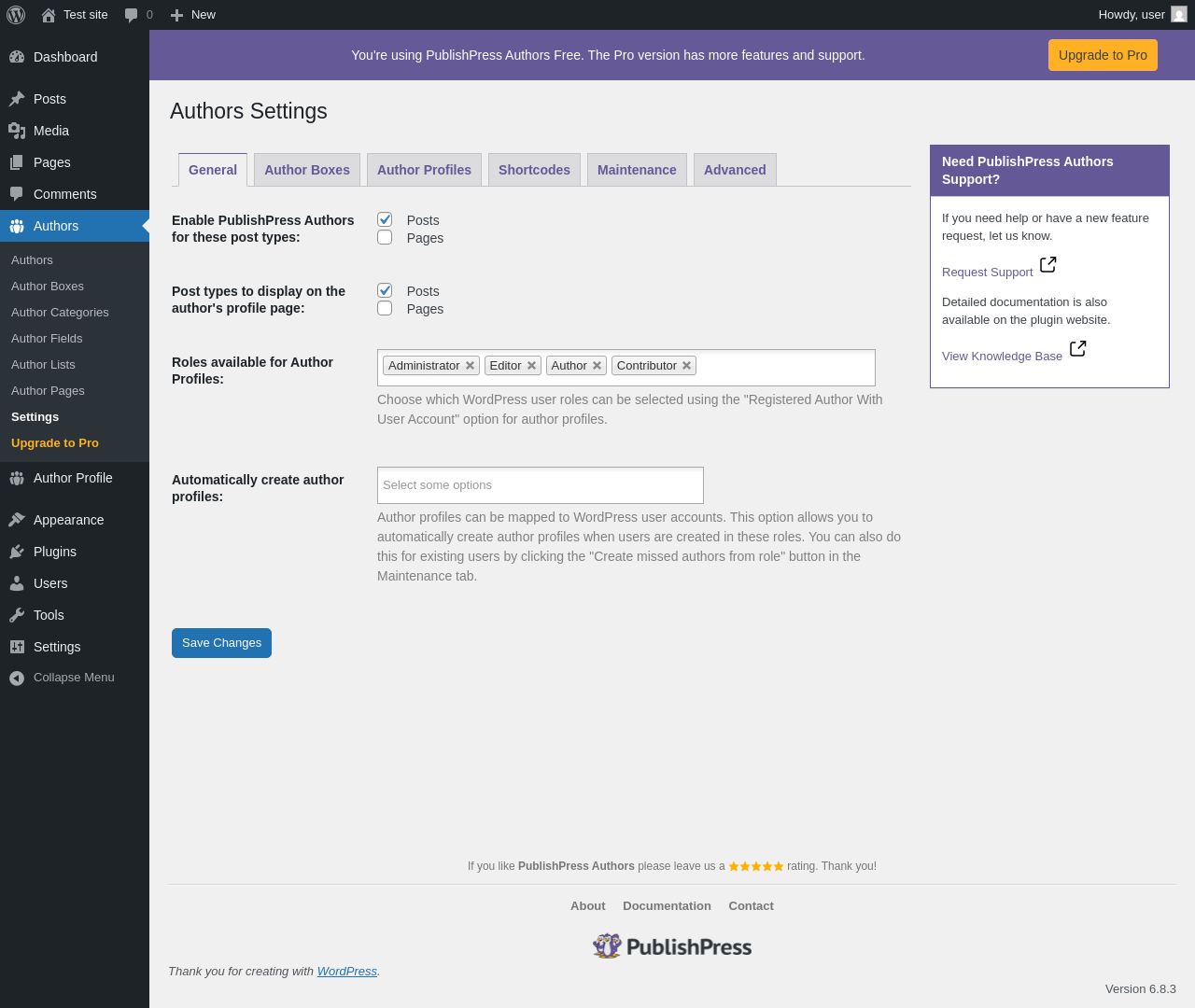Open the Author Profiles tab
Viewport: 1195px width, 1008px height.
click(x=424, y=170)
